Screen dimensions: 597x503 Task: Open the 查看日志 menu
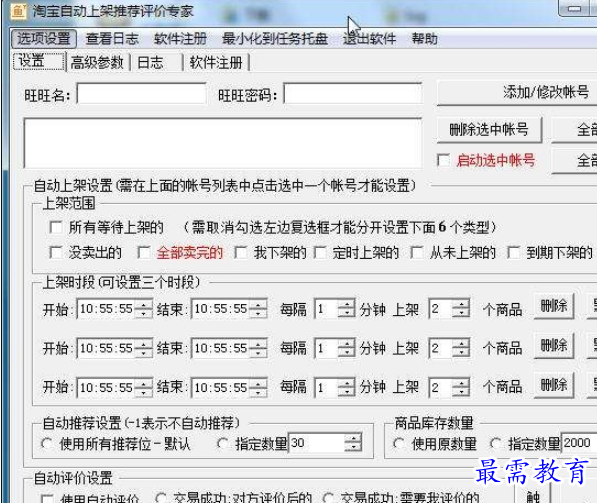pos(112,39)
